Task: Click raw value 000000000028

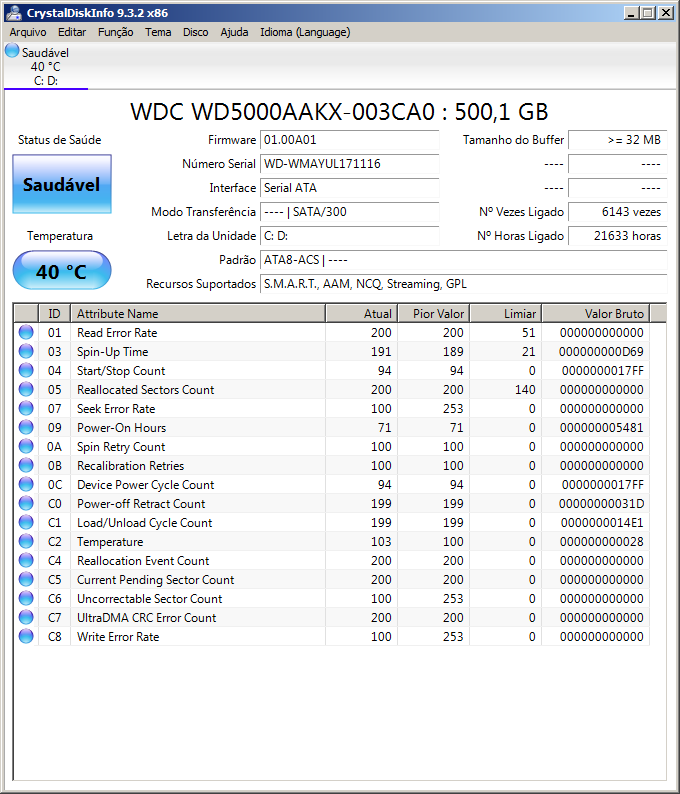Action: [602, 542]
